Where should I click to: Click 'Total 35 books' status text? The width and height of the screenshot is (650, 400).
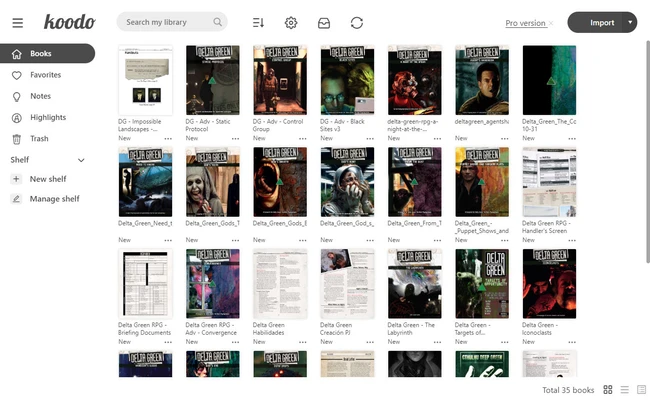pyautogui.click(x=568, y=390)
